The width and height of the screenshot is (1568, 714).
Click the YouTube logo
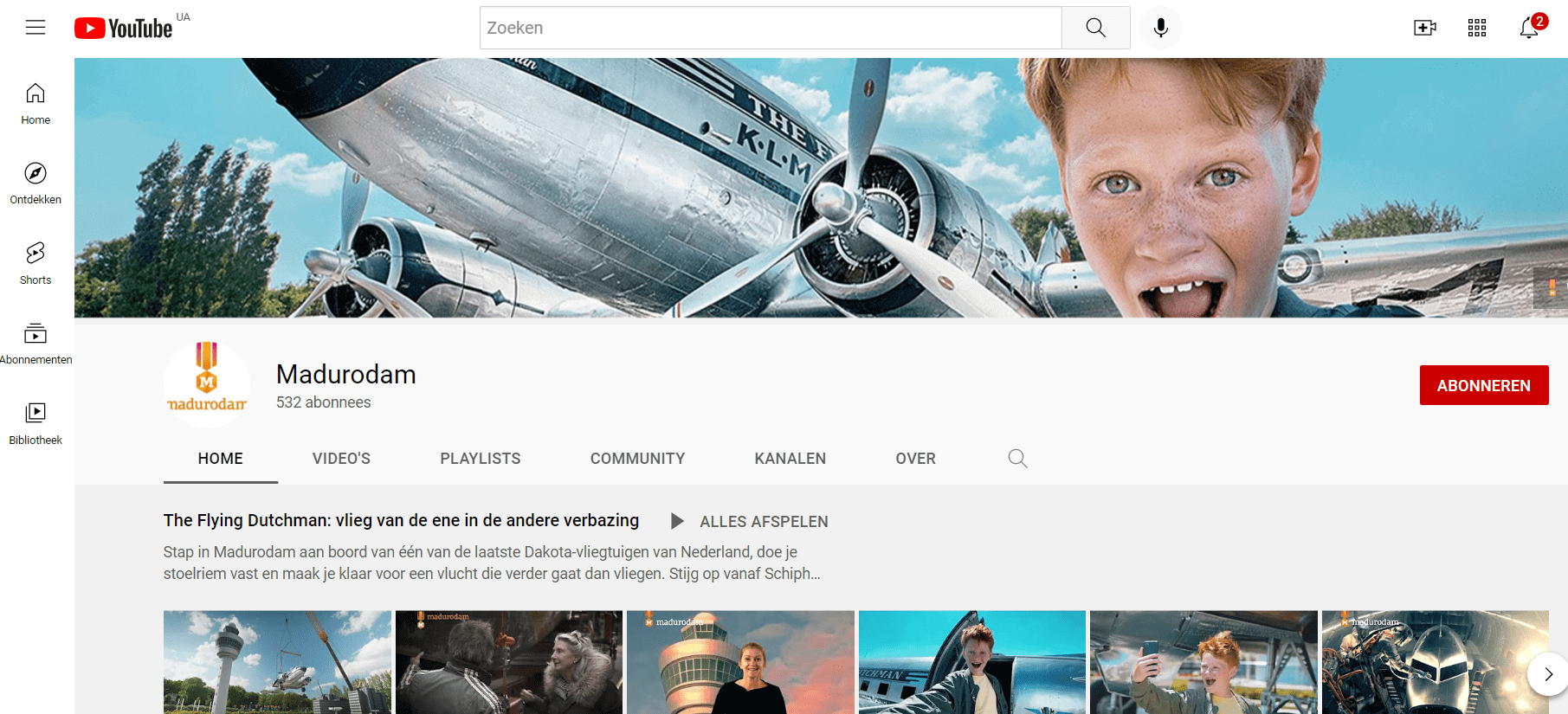tap(124, 29)
